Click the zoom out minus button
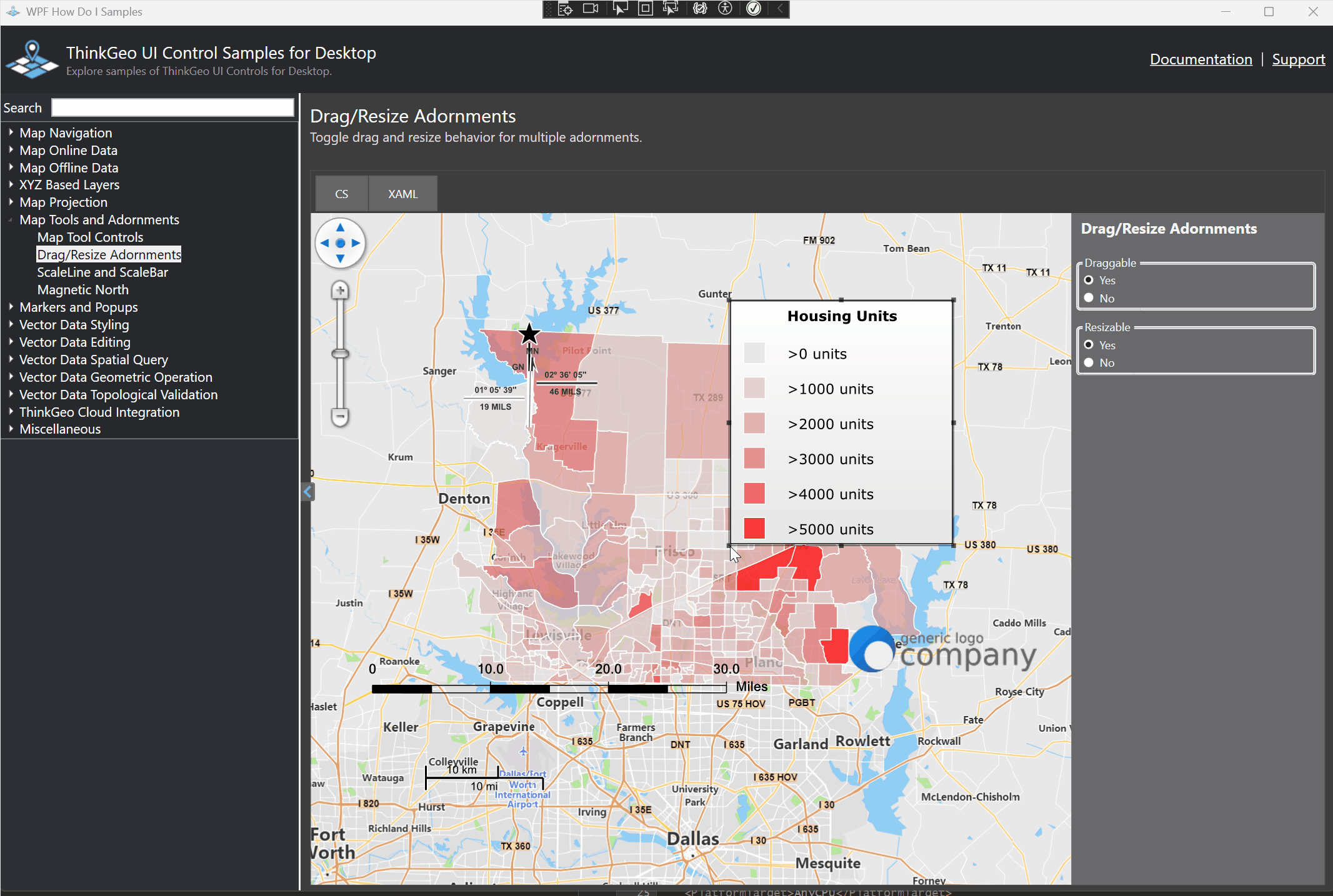The width and height of the screenshot is (1333, 896). [340, 416]
